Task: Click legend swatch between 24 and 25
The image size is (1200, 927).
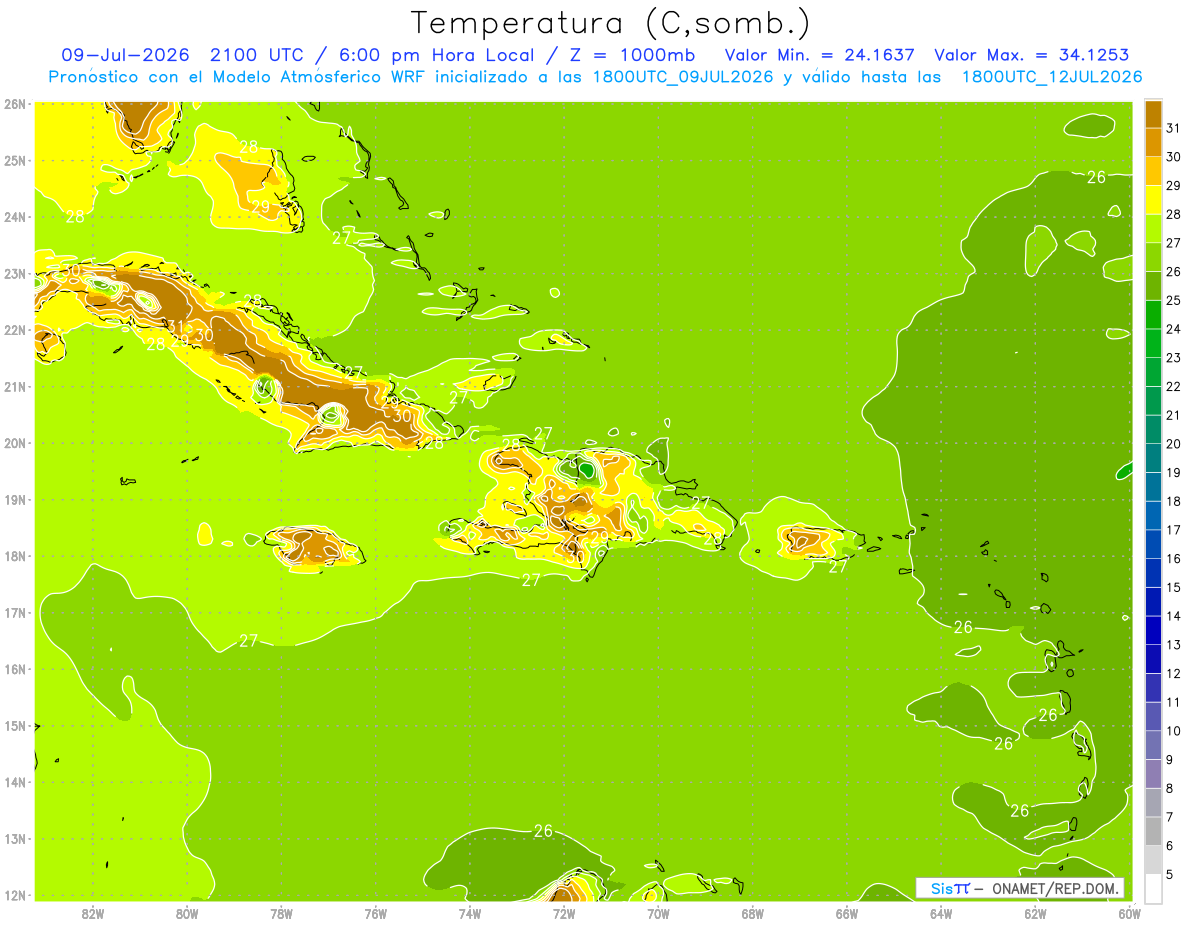Action: click(1153, 315)
